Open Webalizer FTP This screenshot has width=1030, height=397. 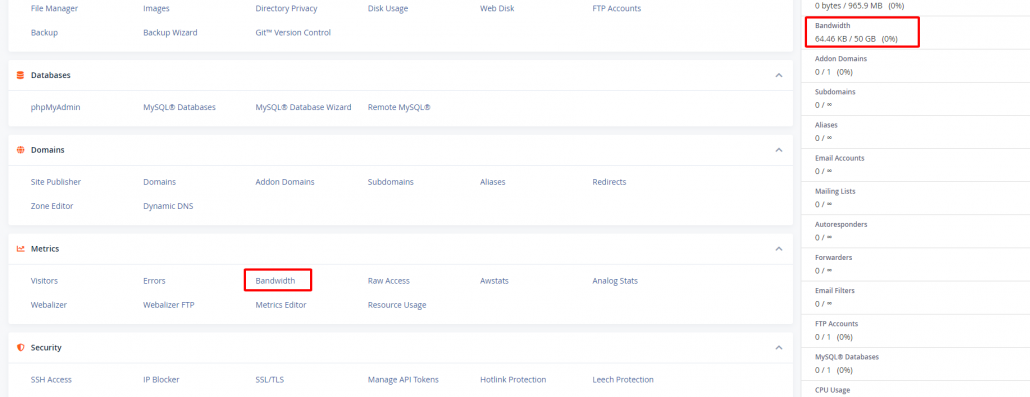[169, 305]
